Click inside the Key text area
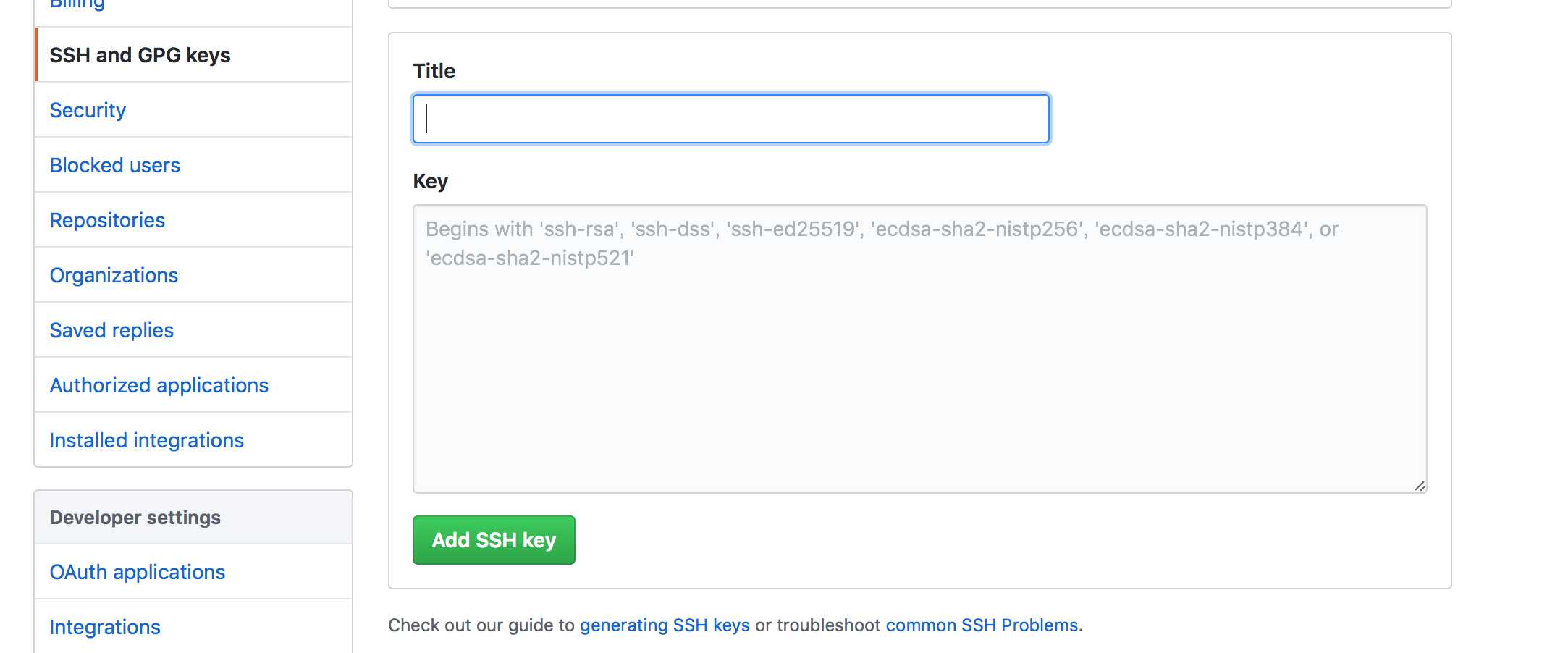Screen dimensions: 1568x653 [x=919, y=349]
